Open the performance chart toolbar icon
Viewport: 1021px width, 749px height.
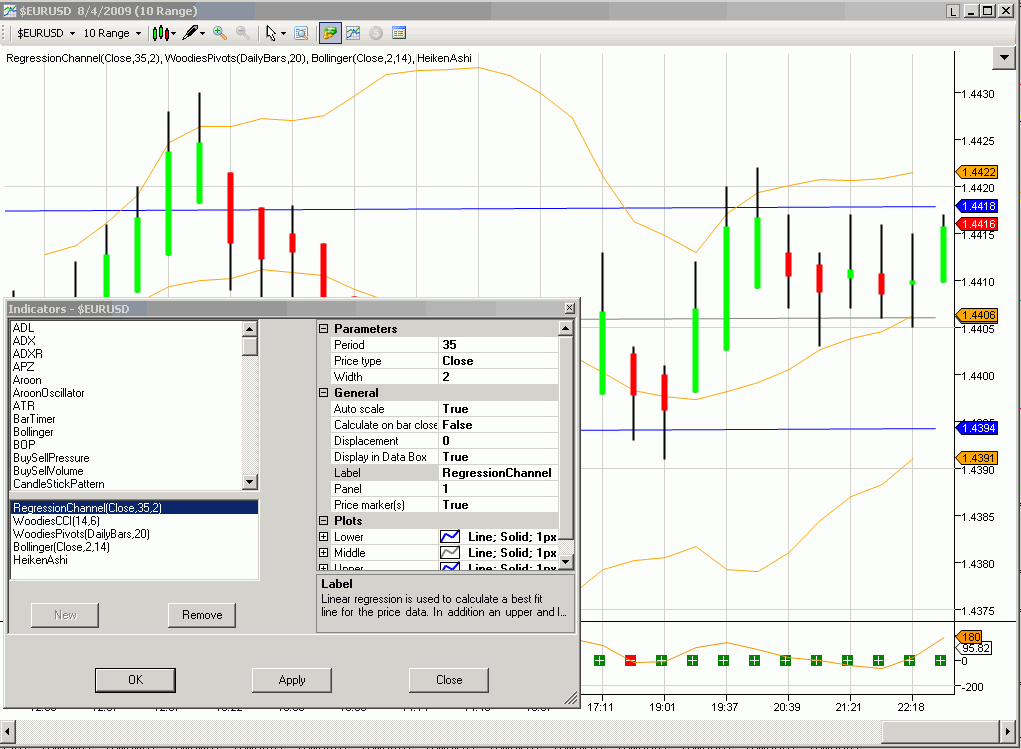pos(352,33)
